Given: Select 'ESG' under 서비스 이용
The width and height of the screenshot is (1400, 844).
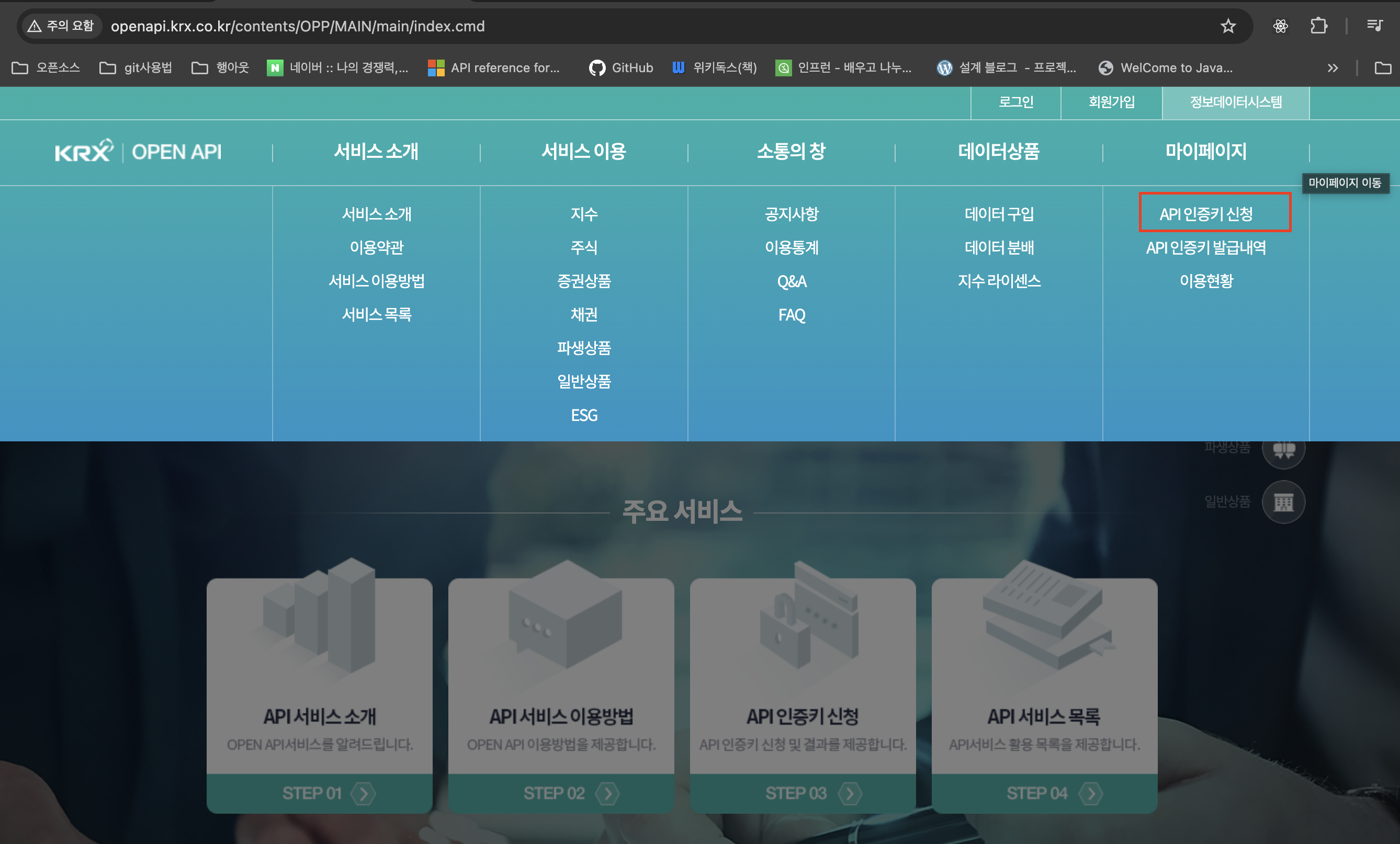Looking at the screenshot, I should point(583,415).
